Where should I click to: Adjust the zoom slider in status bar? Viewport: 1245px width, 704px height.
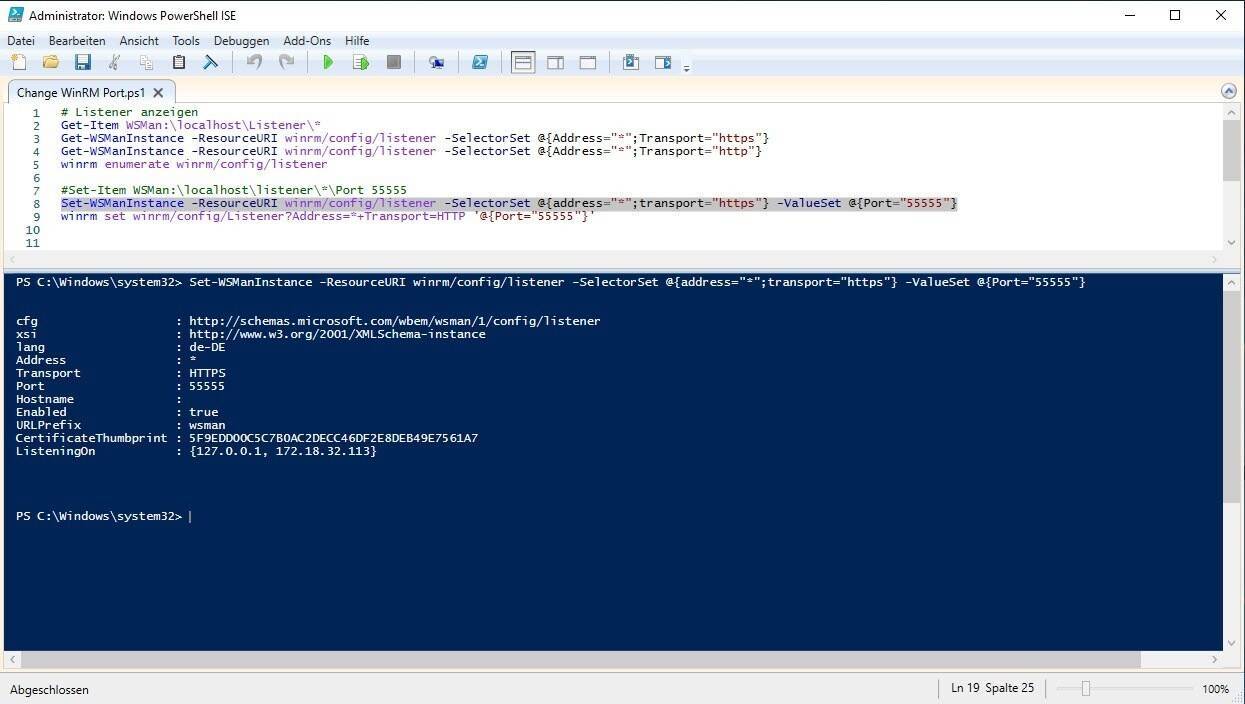tap(1085, 688)
